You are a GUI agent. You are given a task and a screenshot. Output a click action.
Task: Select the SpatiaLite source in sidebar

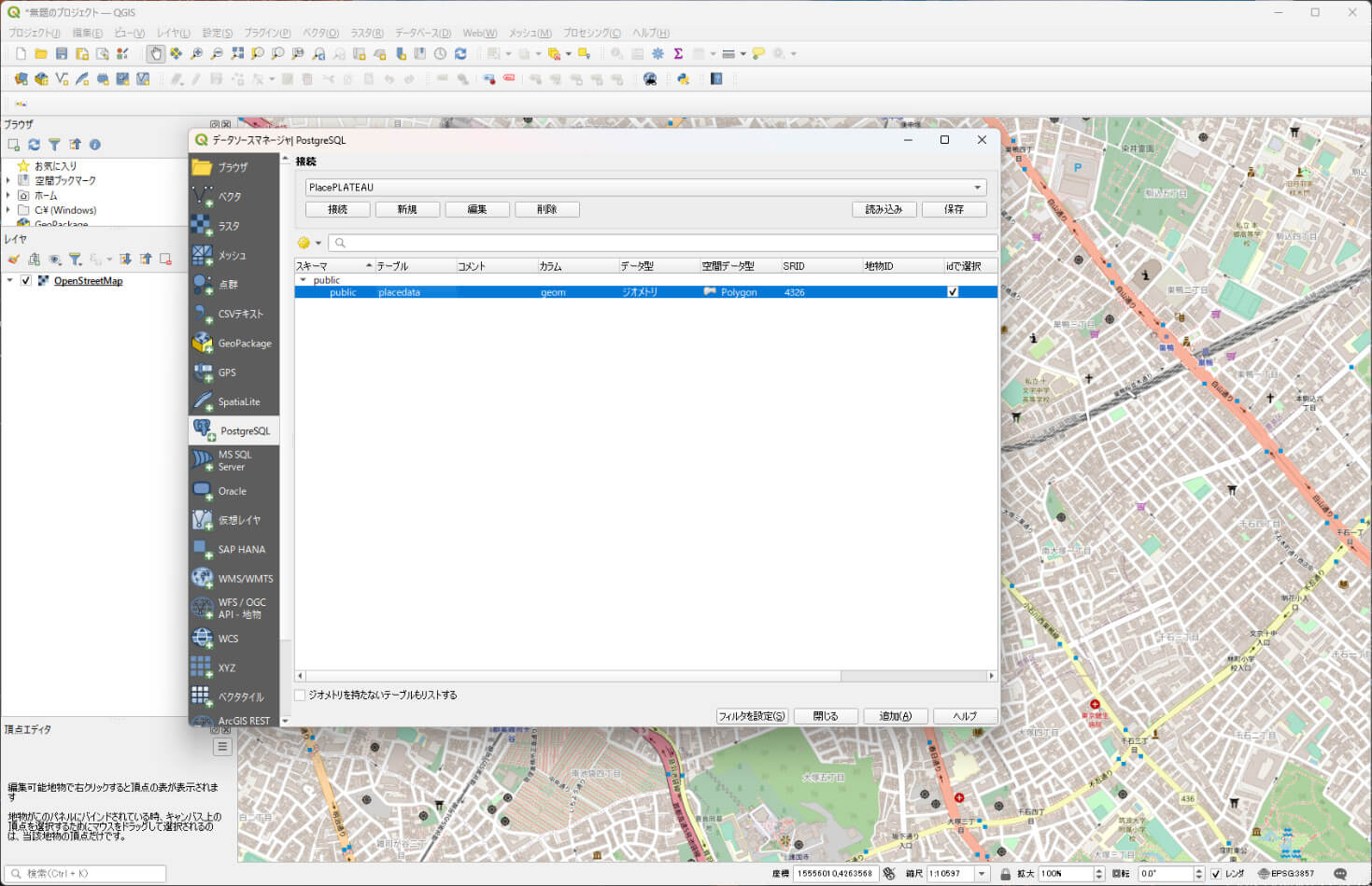[233, 401]
